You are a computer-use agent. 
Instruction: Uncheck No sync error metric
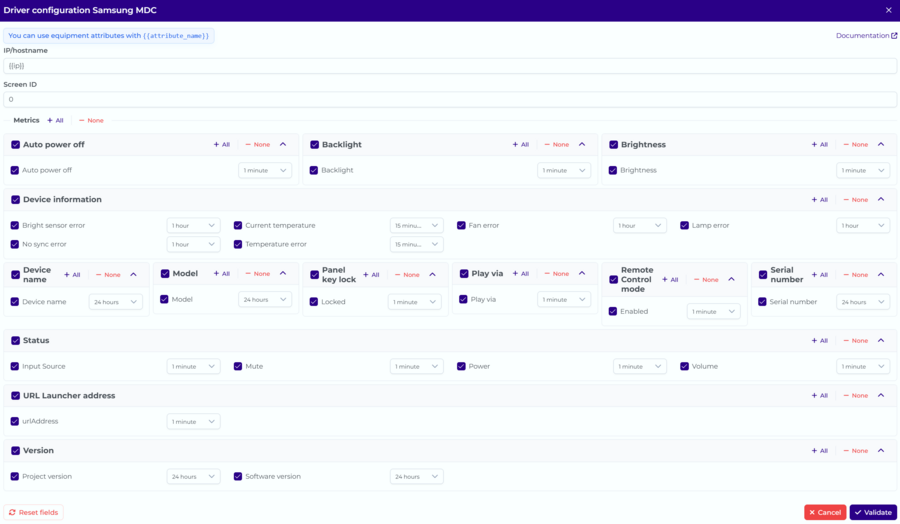pos(15,244)
